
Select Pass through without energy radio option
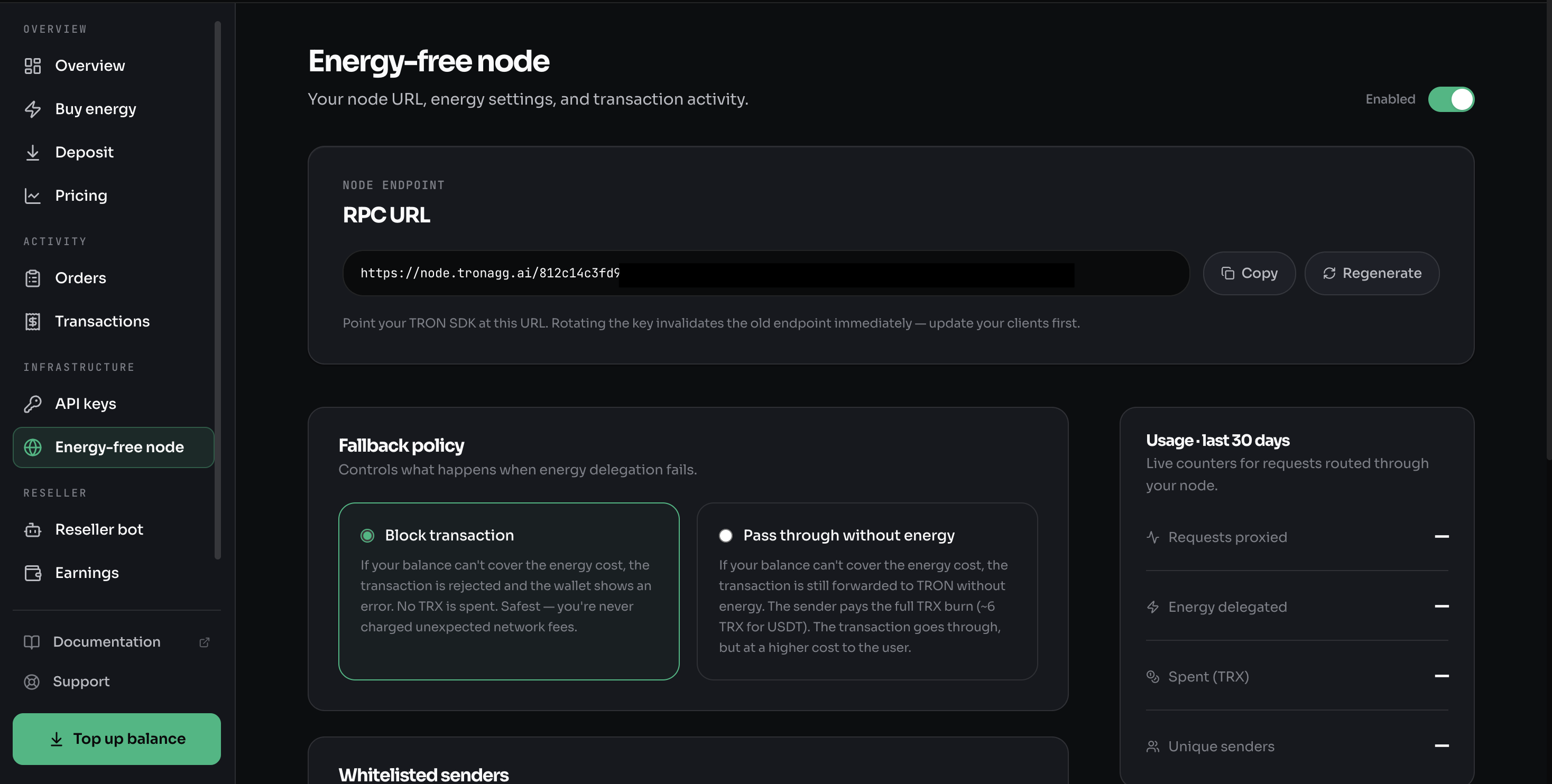[725, 535]
